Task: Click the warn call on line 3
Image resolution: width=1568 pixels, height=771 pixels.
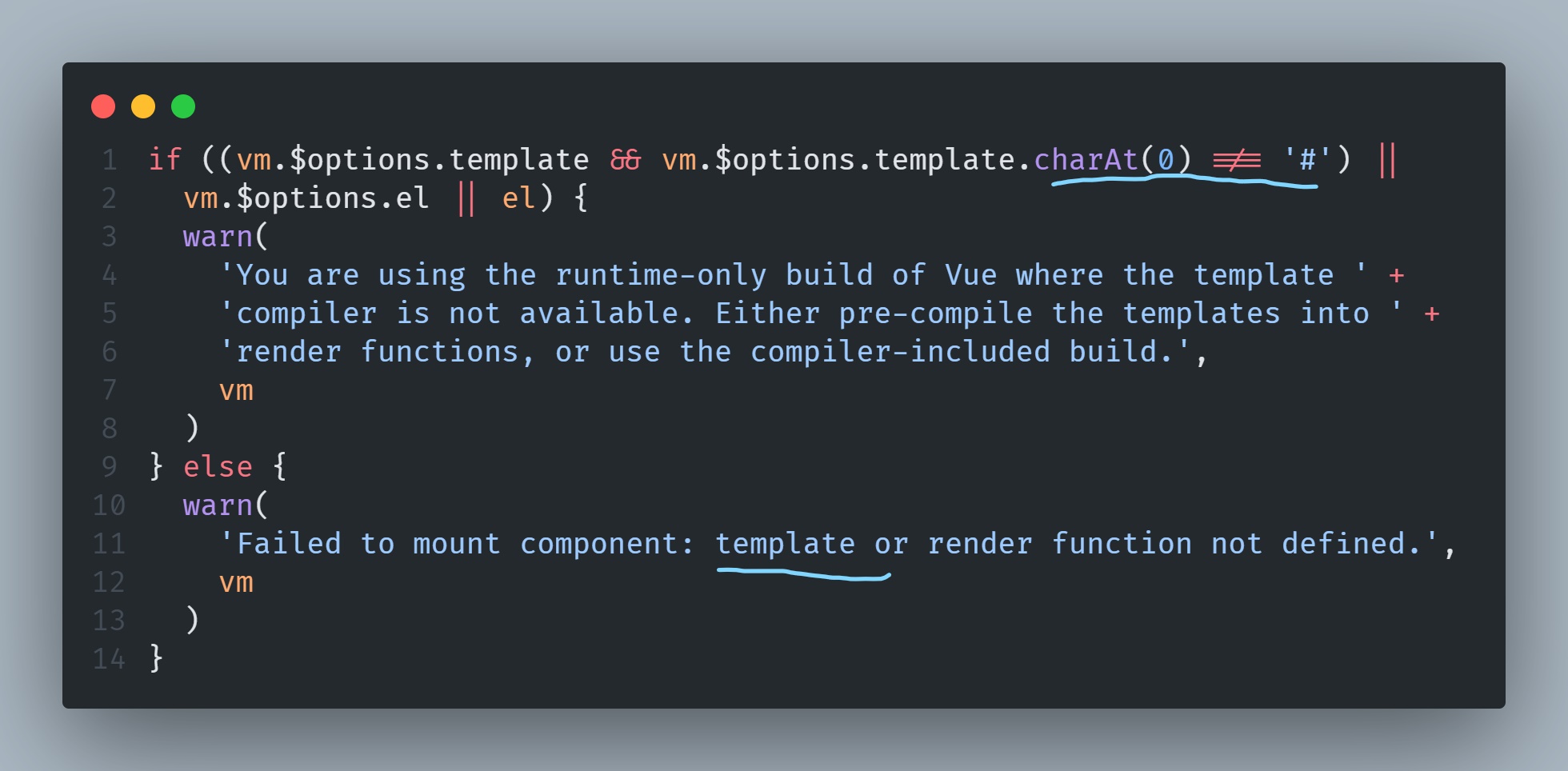Action: click(x=218, y=237)
